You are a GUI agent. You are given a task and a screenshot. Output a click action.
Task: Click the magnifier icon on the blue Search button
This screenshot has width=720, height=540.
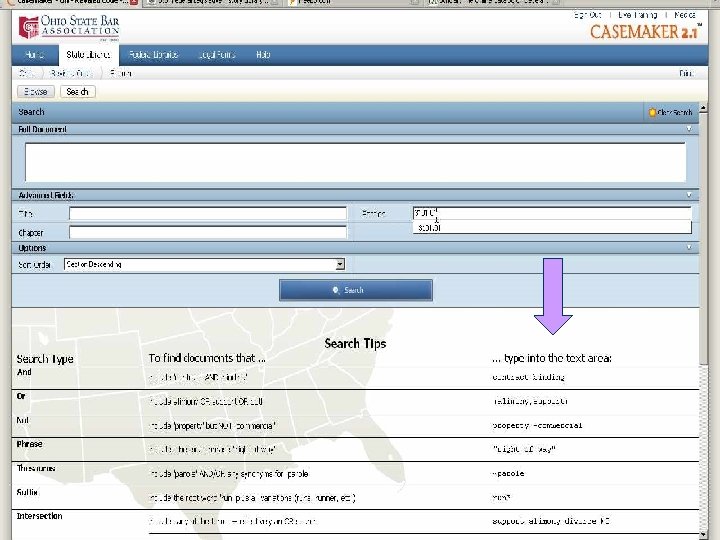pos(336,290)
